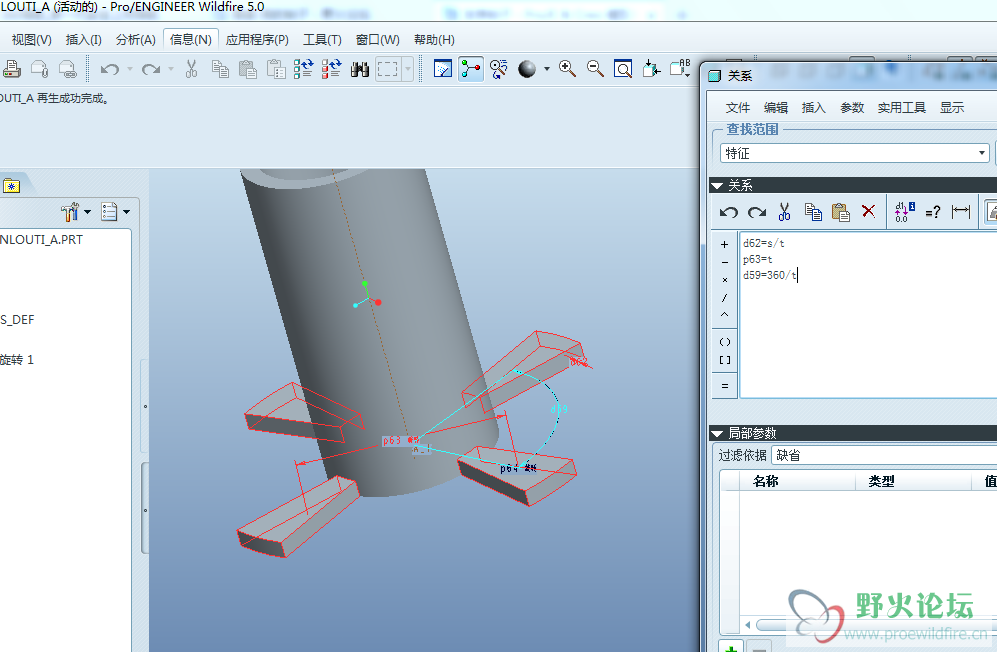Switch to the Favorites folder tab
The height and width of the screenshot is (652, 997).
[x=11, y=186]
